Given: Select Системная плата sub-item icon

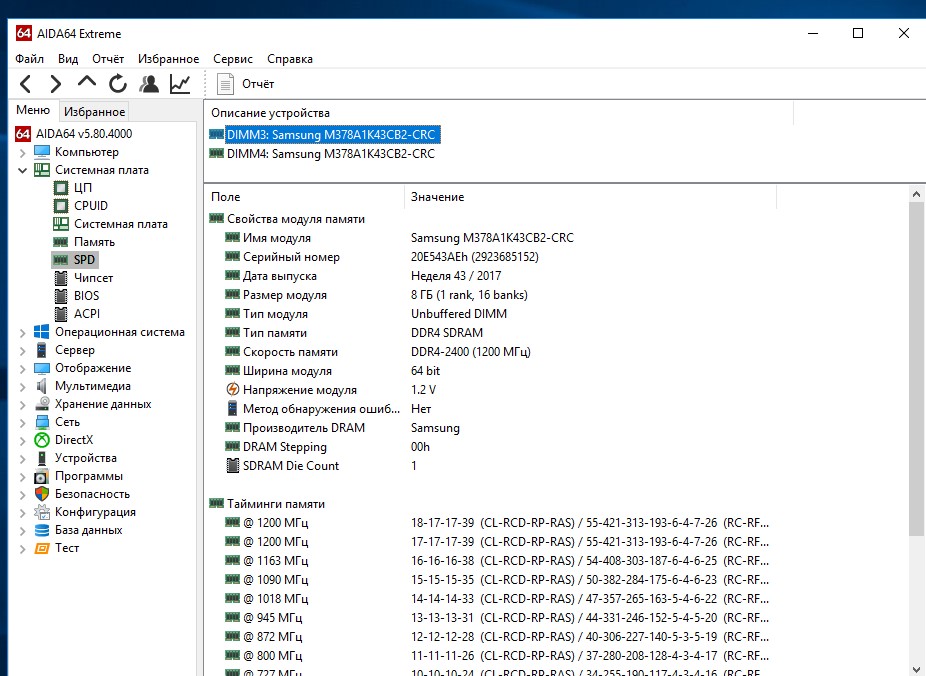Looking at the screenshot, I should pos(61,224).
